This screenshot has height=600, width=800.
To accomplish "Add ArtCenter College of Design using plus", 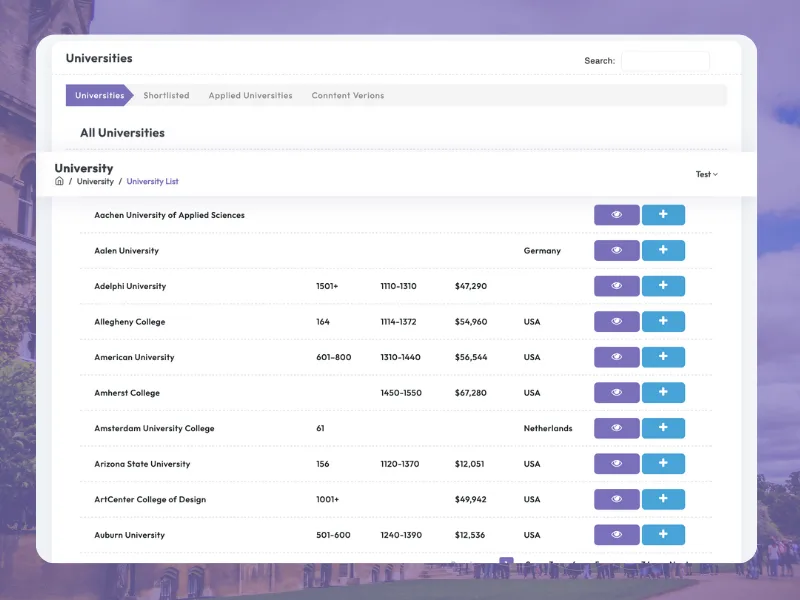I will point(663,499).
